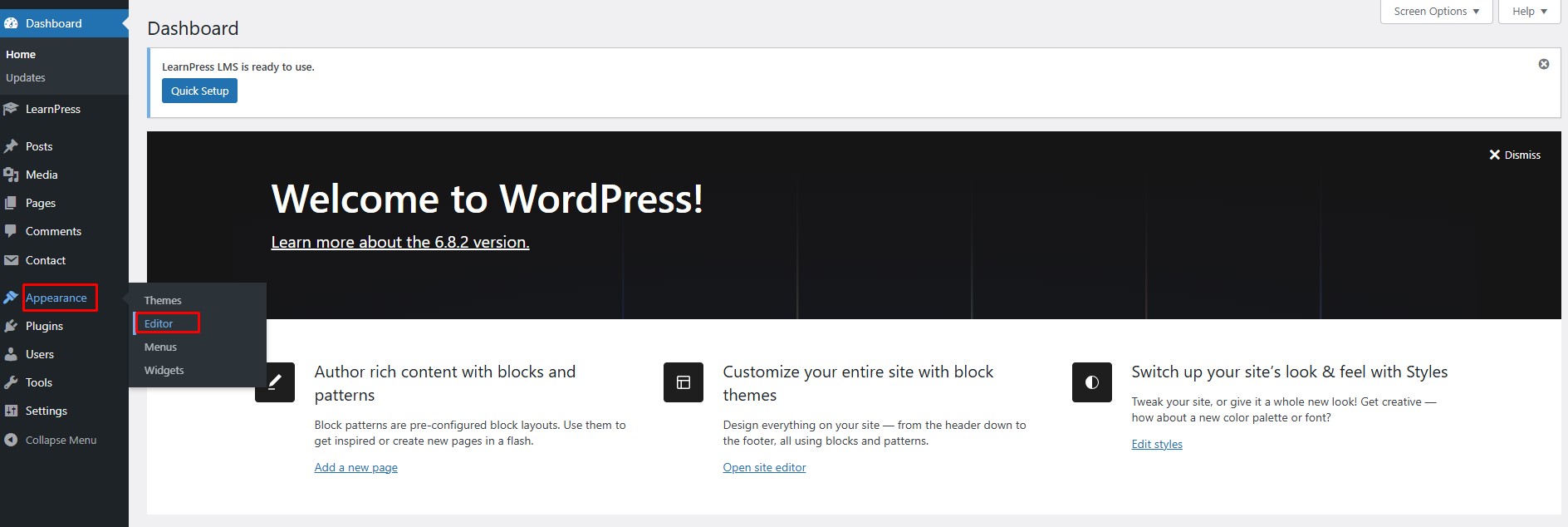Open the Plugins menu
Screen dimensions: 1568x527
[x=64, y=326]
